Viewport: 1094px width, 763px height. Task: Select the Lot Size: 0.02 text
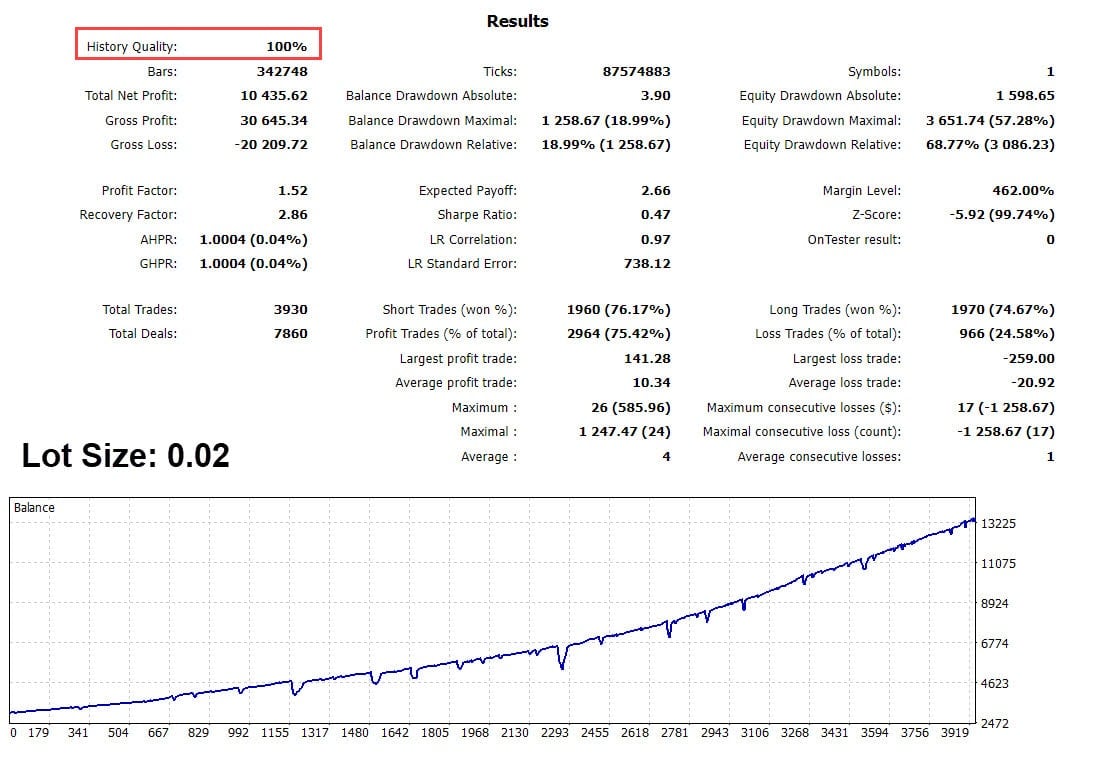point(125,456)
